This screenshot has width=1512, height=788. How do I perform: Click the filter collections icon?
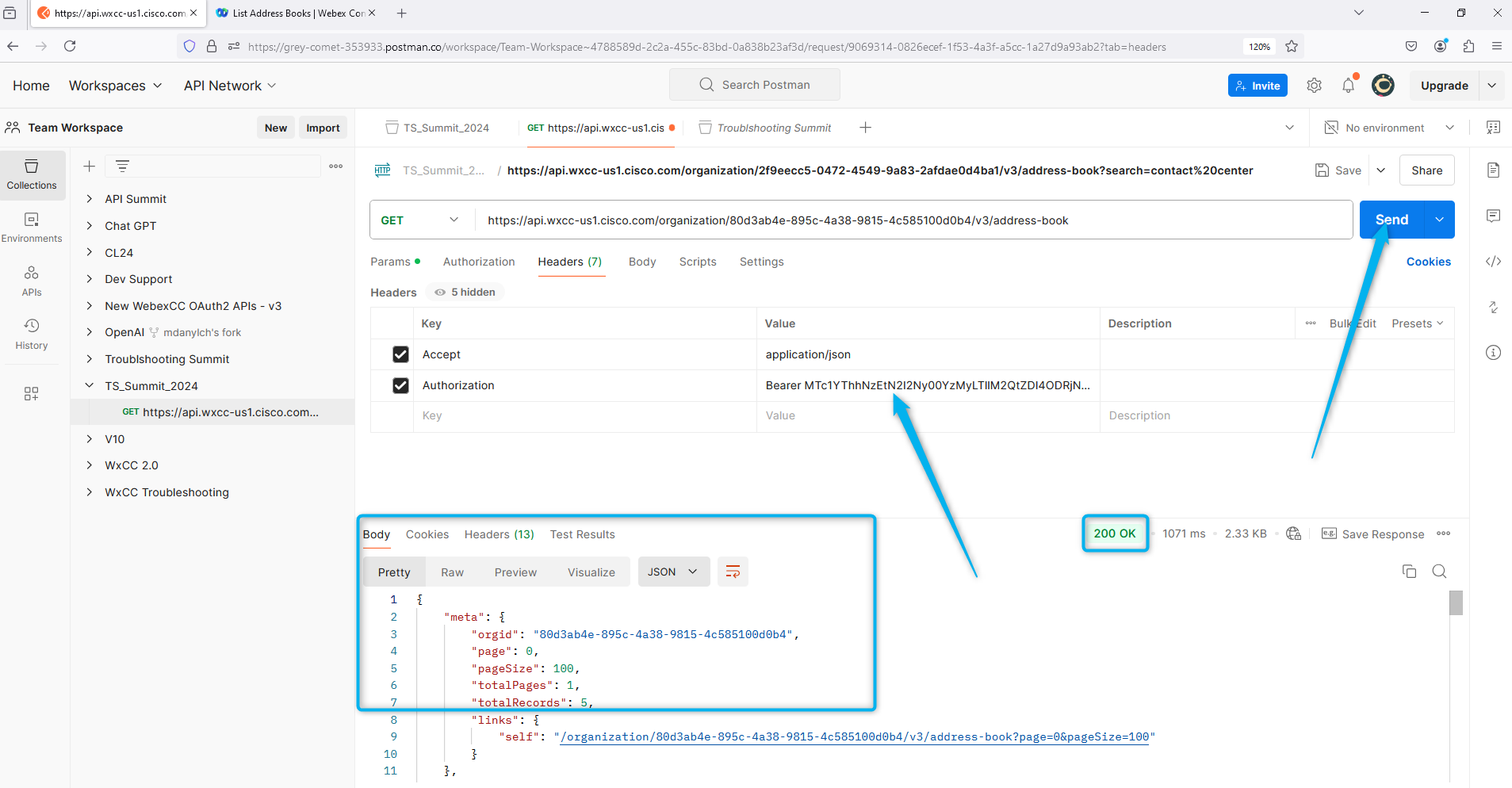(122, 166)
